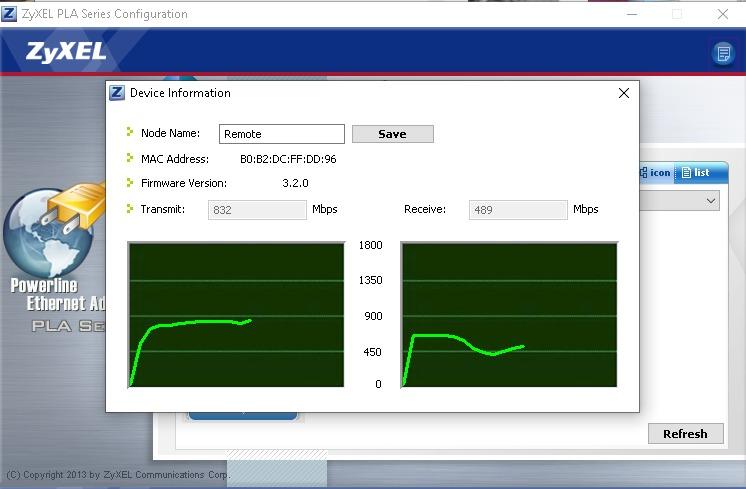
Task: Close the ZyXEL PLA Series Configuration window
Action: (723, 14)
